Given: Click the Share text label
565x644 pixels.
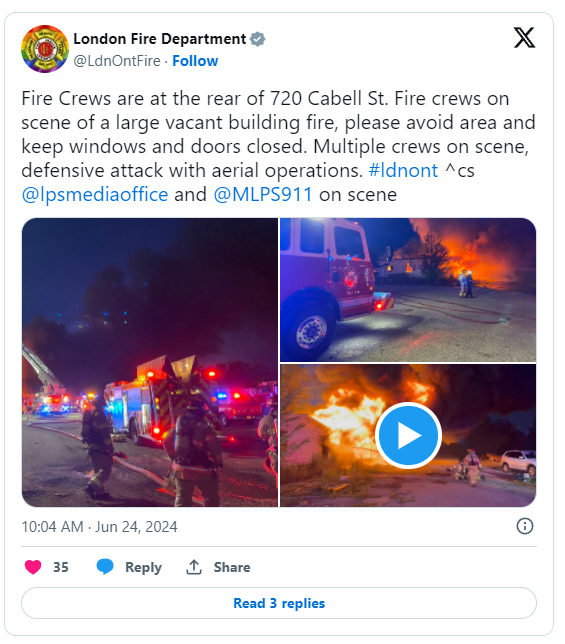Looking at the screenshot, I should tap(232, 567).
